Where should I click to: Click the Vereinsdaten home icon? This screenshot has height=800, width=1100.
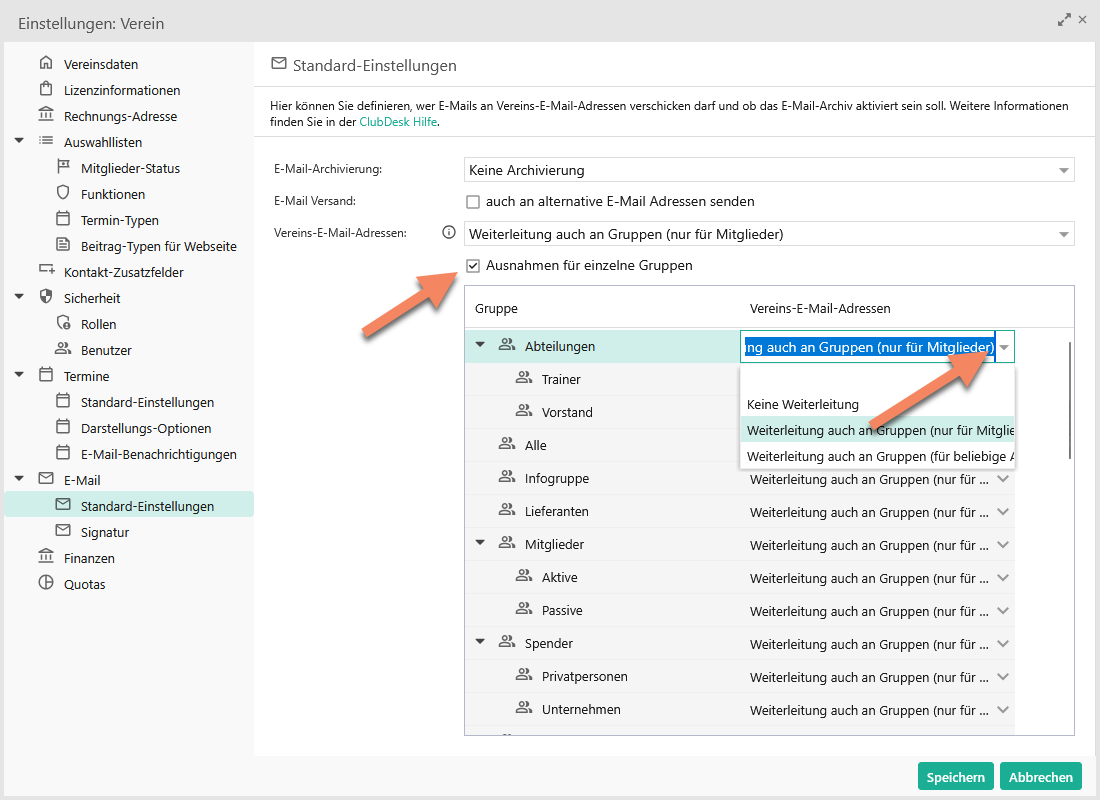[x=46, y=63]
